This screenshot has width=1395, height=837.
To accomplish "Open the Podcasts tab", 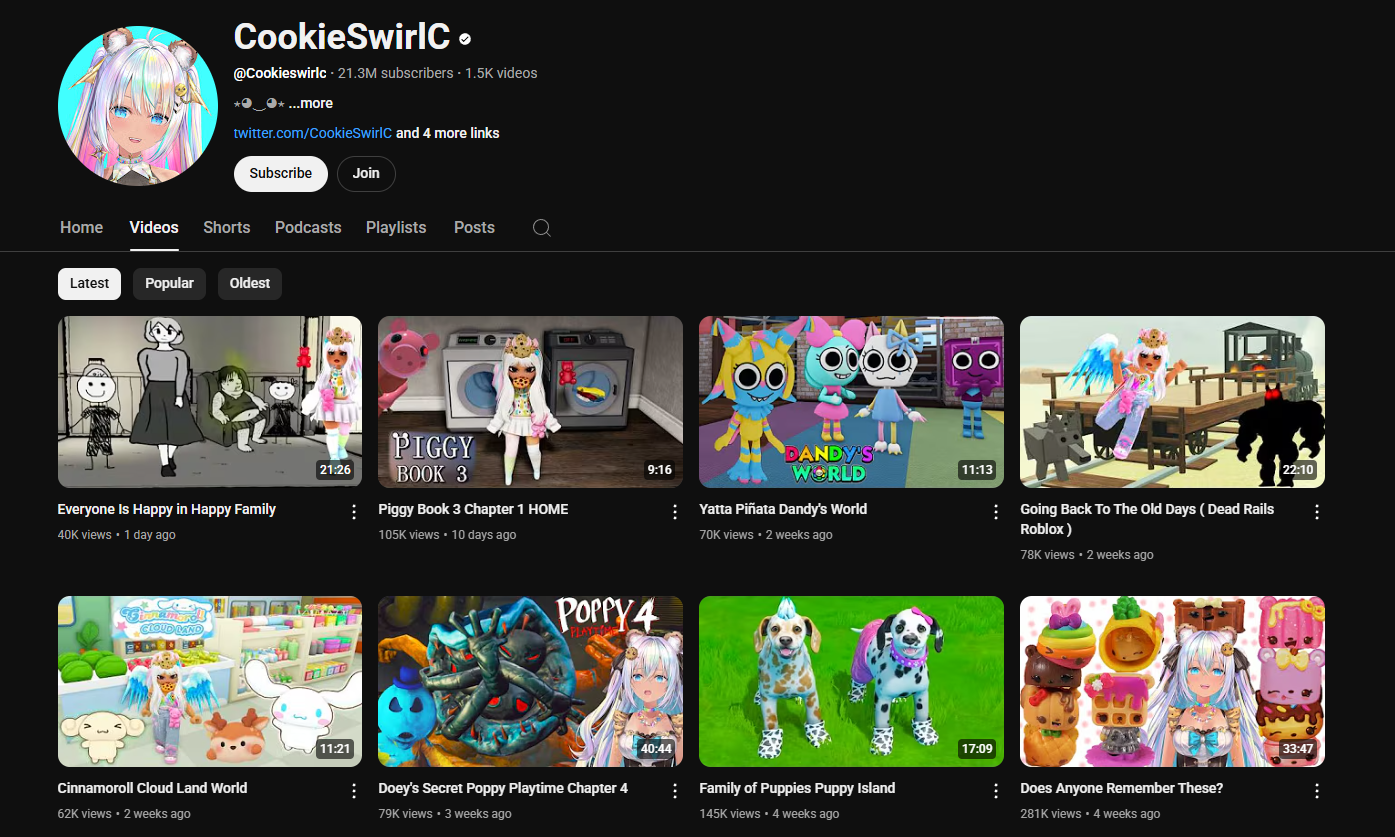I will (x=308, y=228).
